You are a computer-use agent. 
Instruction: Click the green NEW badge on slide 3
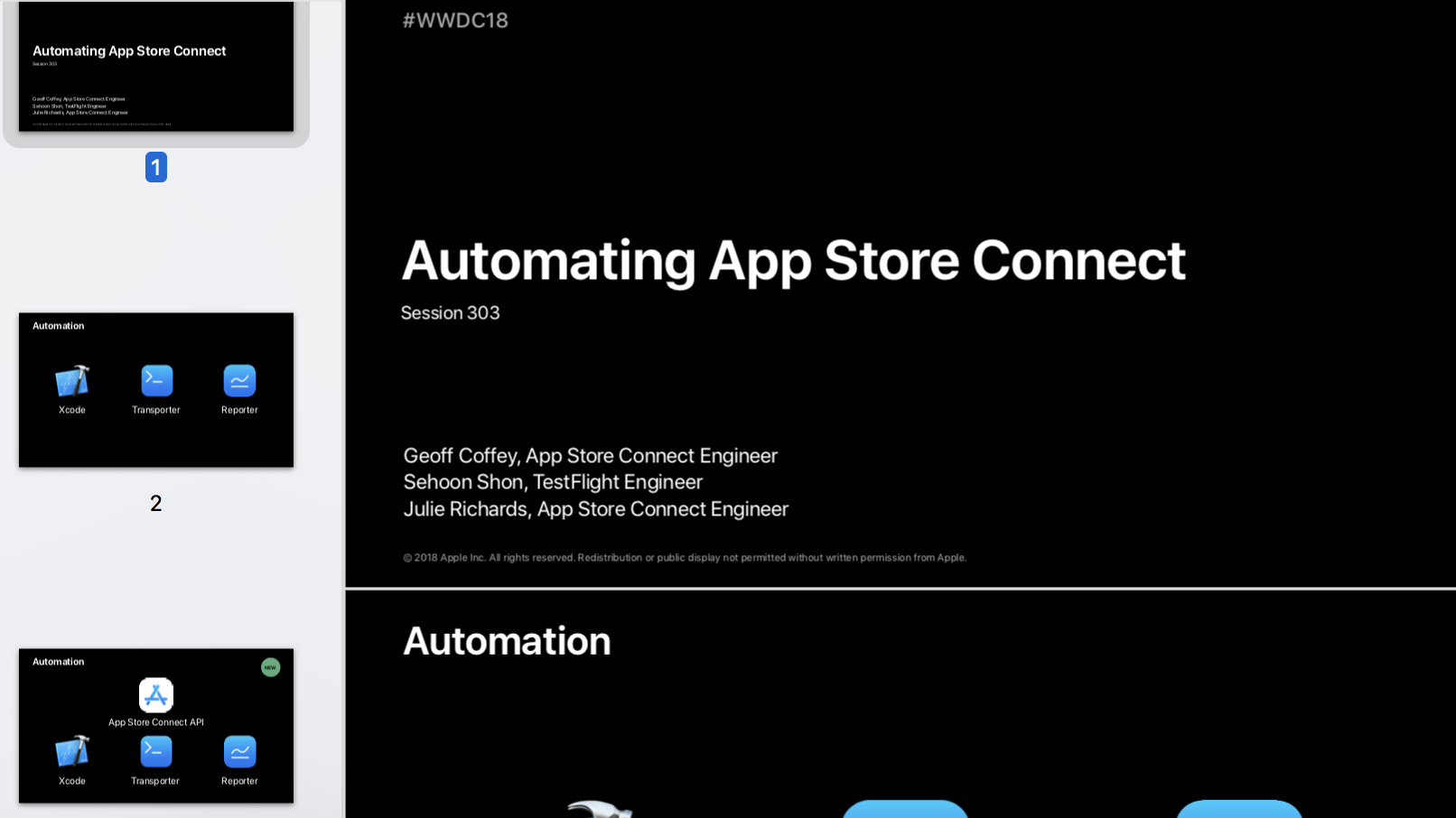(x=270, y=667)
